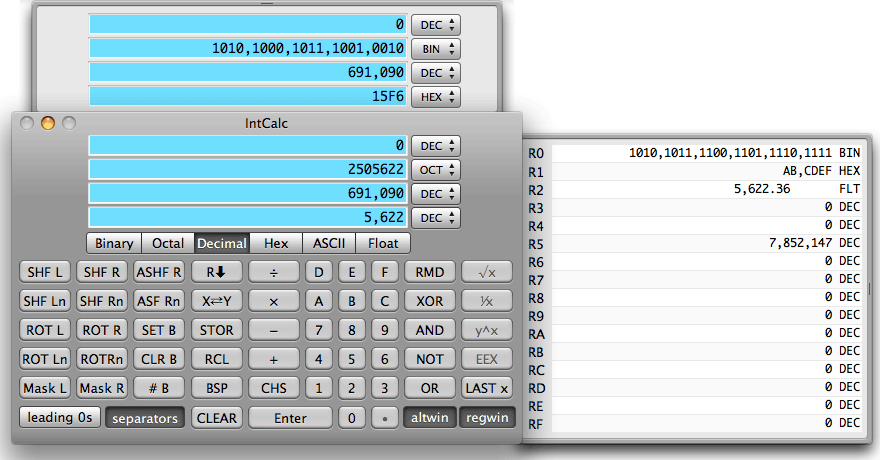This screenshot has width=880, height=460.
Task: Click the LAST x button
Action: pos(487,388)
